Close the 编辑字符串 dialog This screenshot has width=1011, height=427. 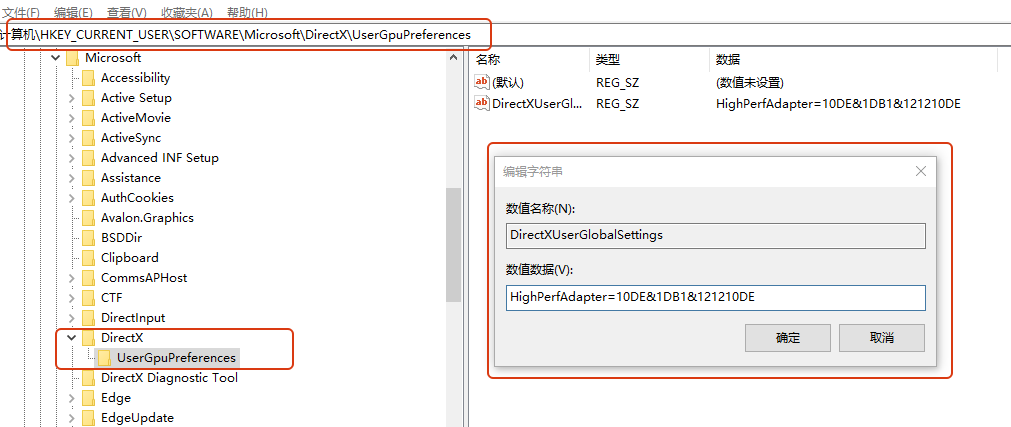click(x=921, y=171)
